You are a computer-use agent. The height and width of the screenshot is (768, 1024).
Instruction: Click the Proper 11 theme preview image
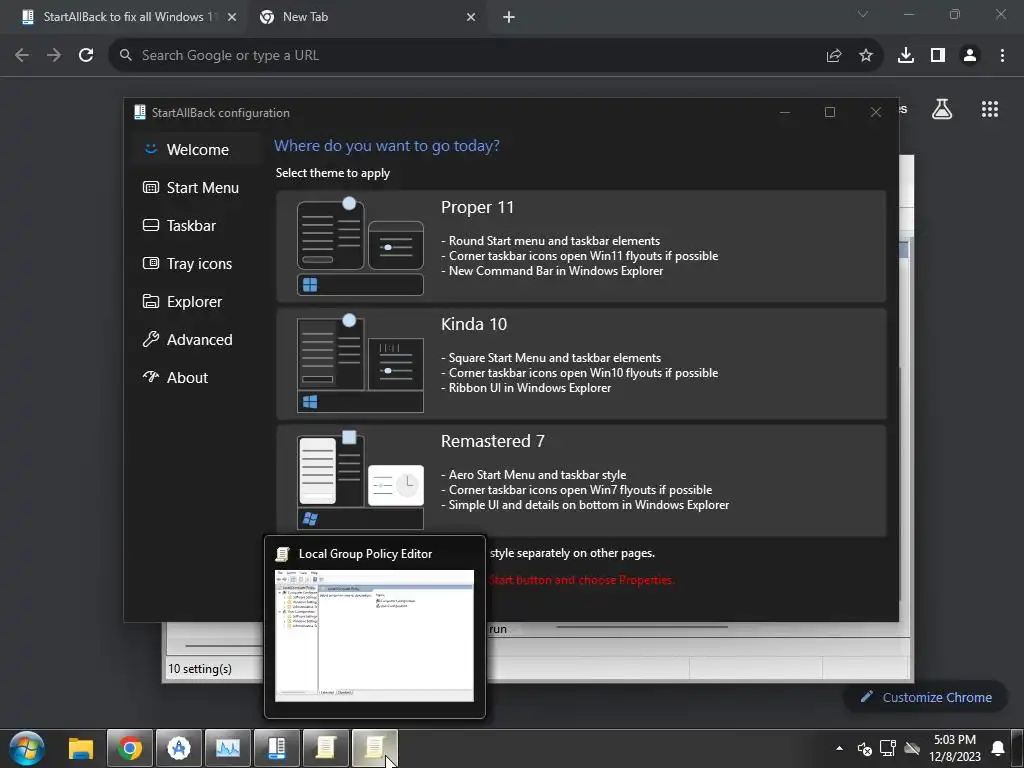360,246
